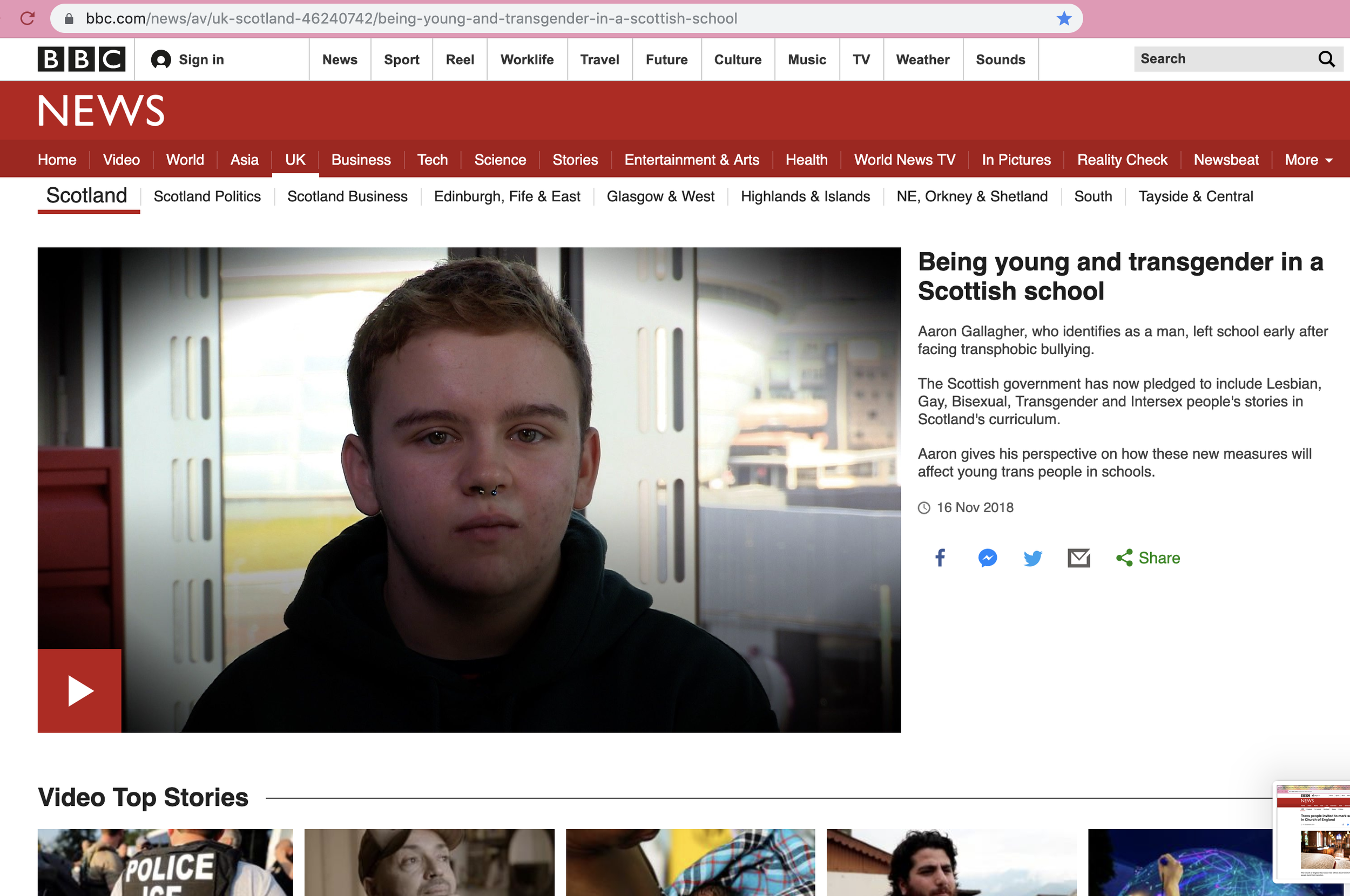
Task: Open Glasgow & West link
Action: (x=661, y=196)
